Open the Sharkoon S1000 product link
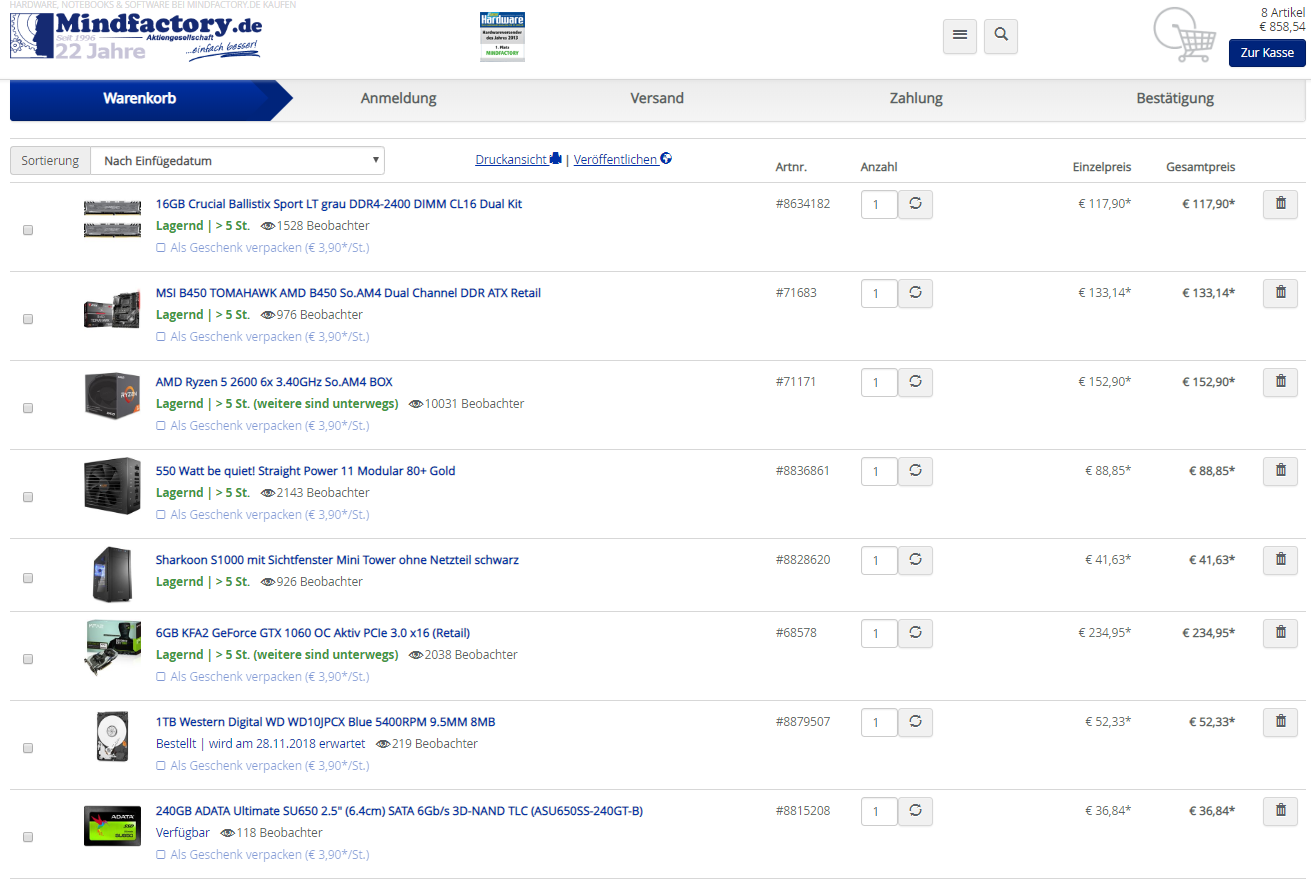1311x888 pixels. [337, 560]
